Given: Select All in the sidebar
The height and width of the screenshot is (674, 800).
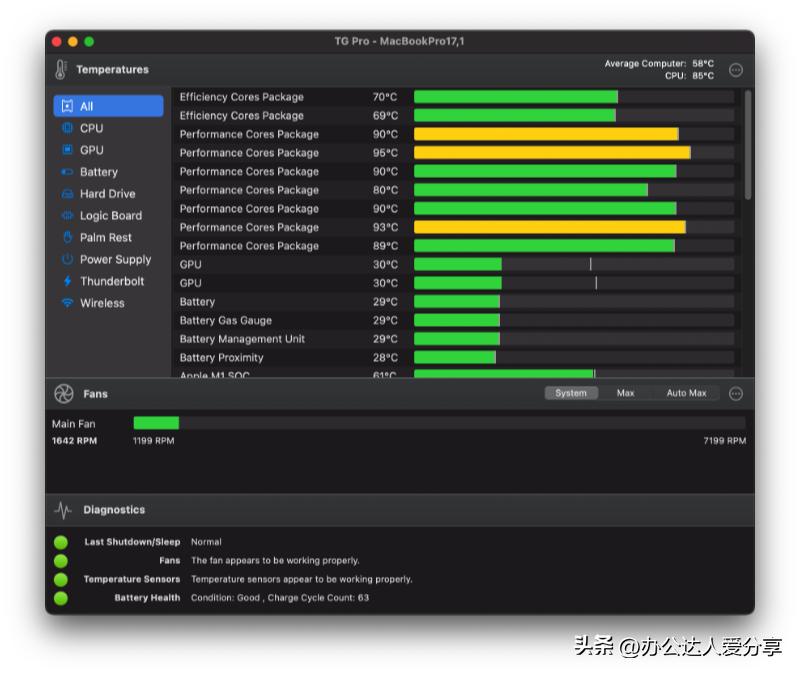Looking at the screenshot, I should 108,106.
